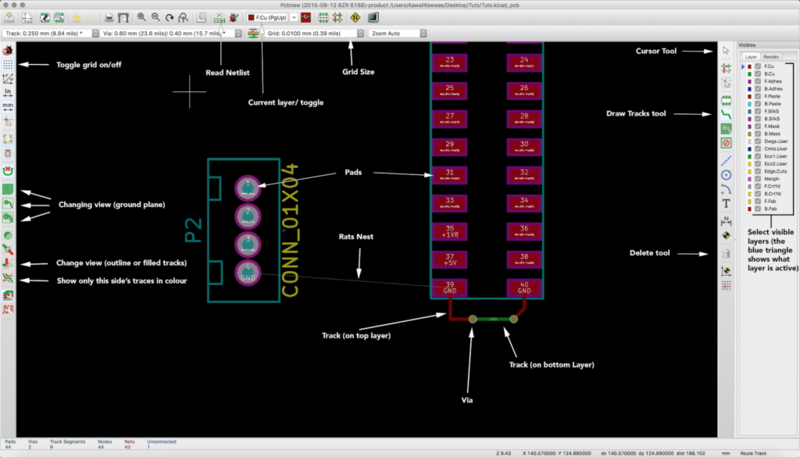Select the Cursor tool in right toolbar
The width and height of the screenshot is (800, 457).
pos(725,50)
